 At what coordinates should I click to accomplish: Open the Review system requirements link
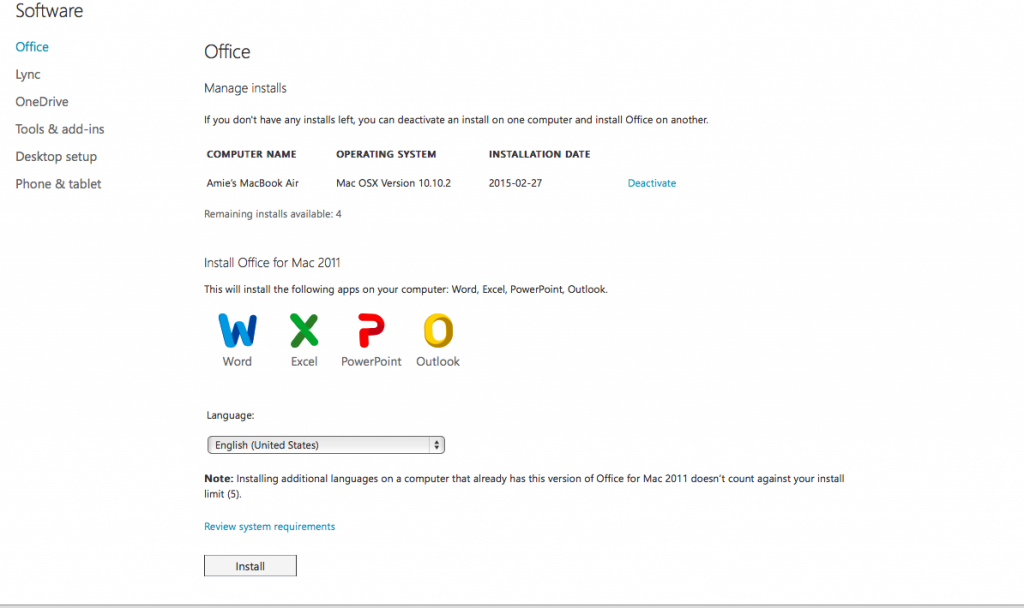tap(270, 527)
